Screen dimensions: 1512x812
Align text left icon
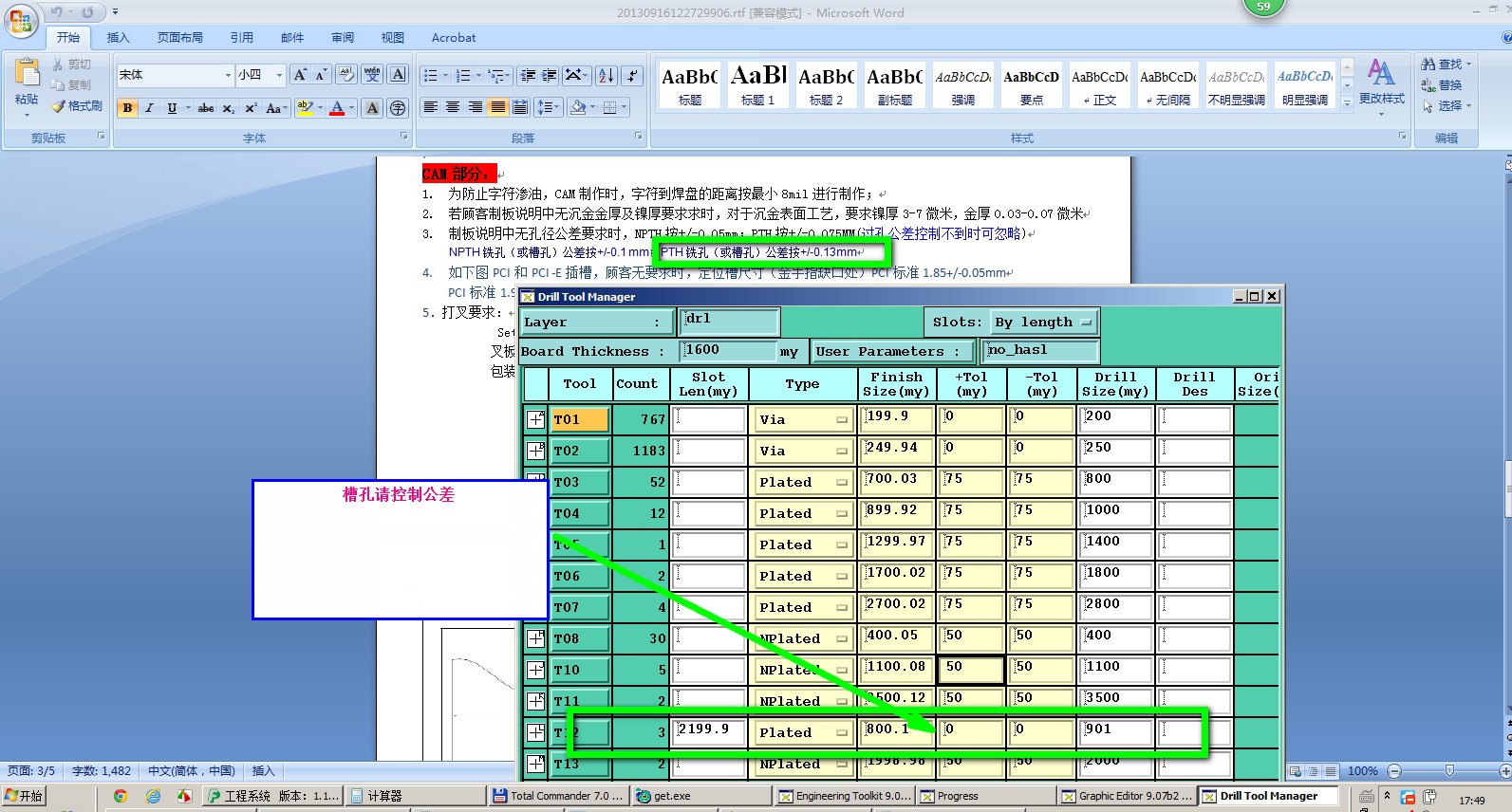[430, 107]
